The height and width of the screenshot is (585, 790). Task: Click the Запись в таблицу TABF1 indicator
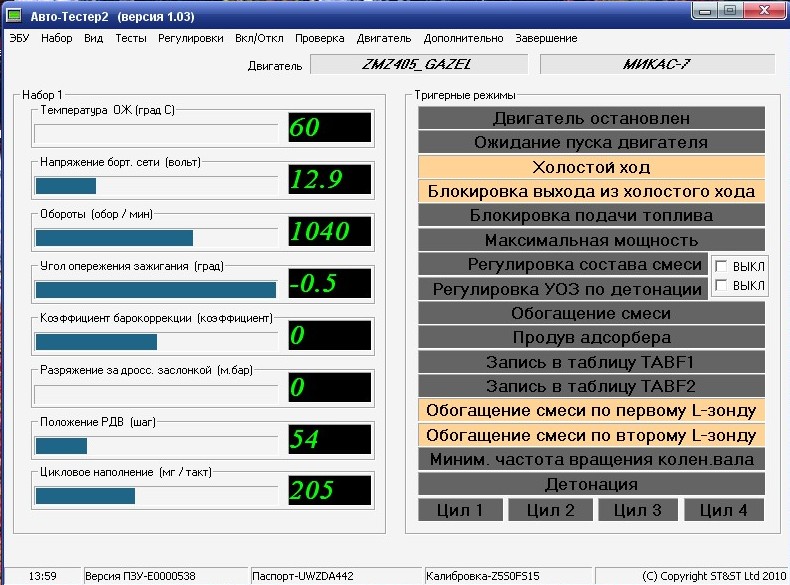coord(591,362)
